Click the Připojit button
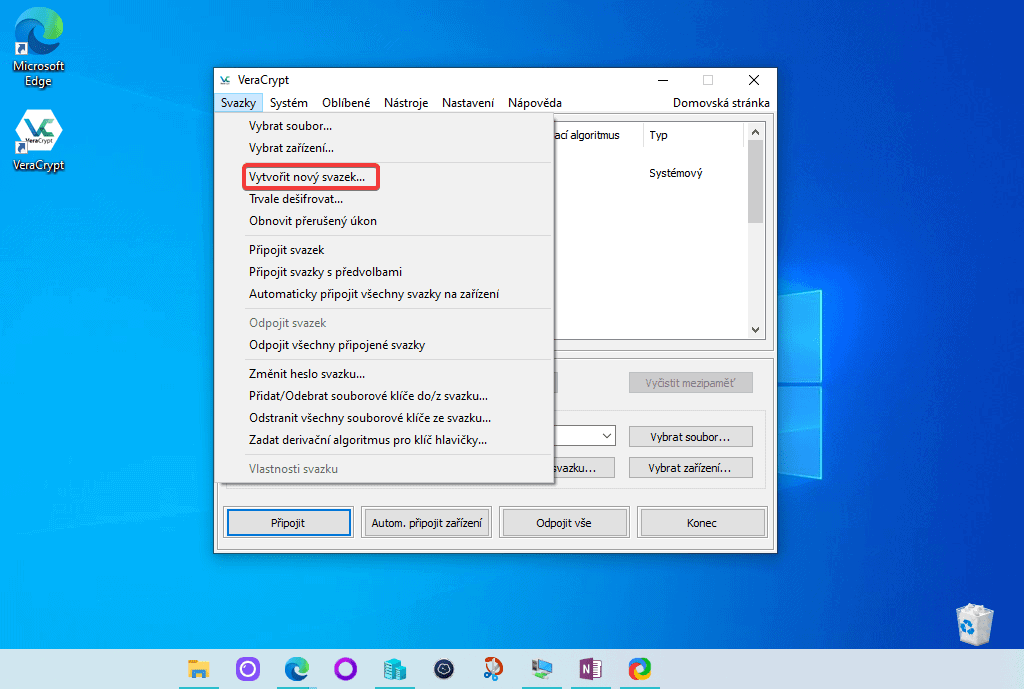 pyautogui.click(x=288, y=523)
